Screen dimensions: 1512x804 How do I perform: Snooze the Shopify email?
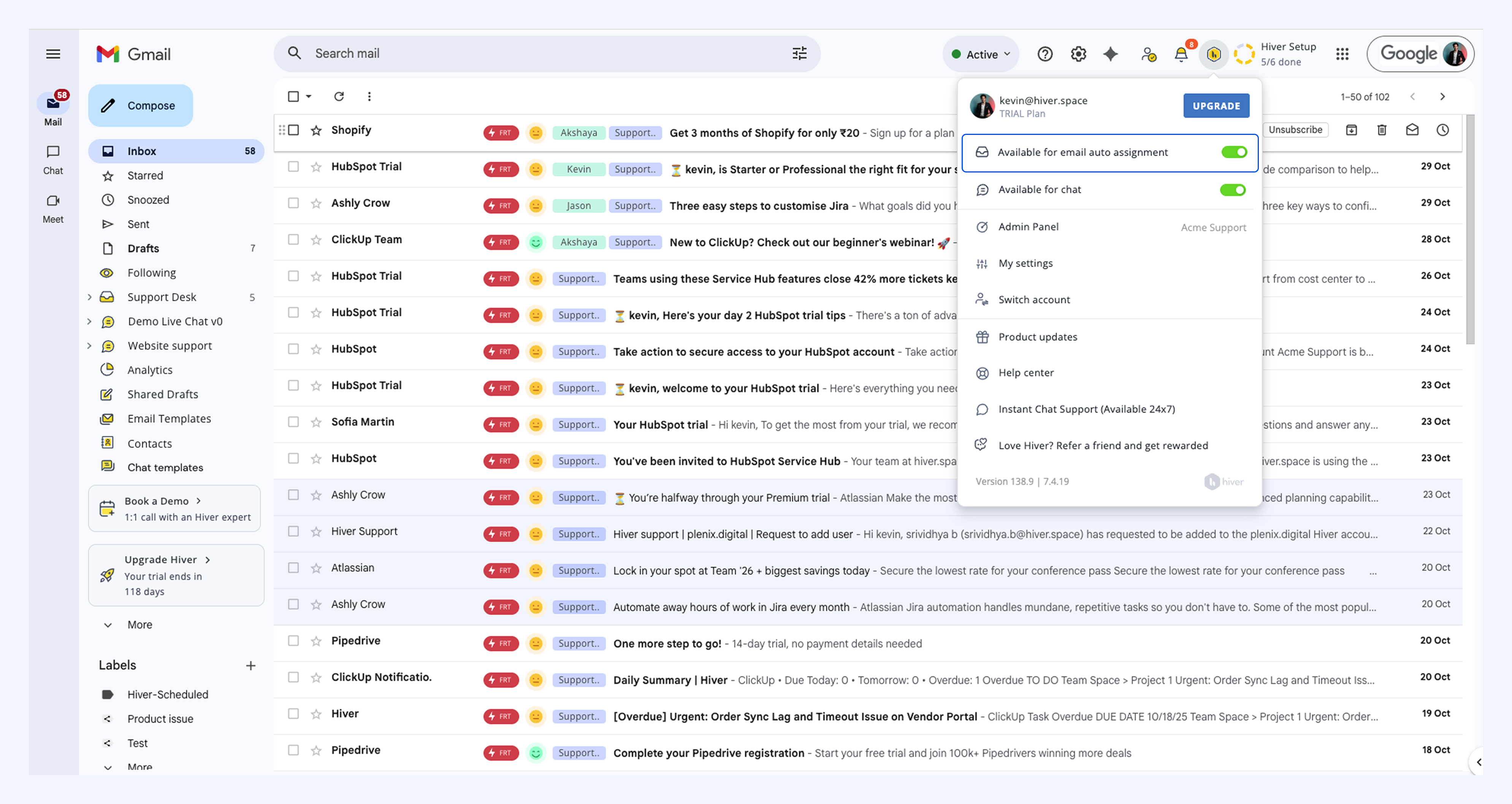tap(1443, 130)
